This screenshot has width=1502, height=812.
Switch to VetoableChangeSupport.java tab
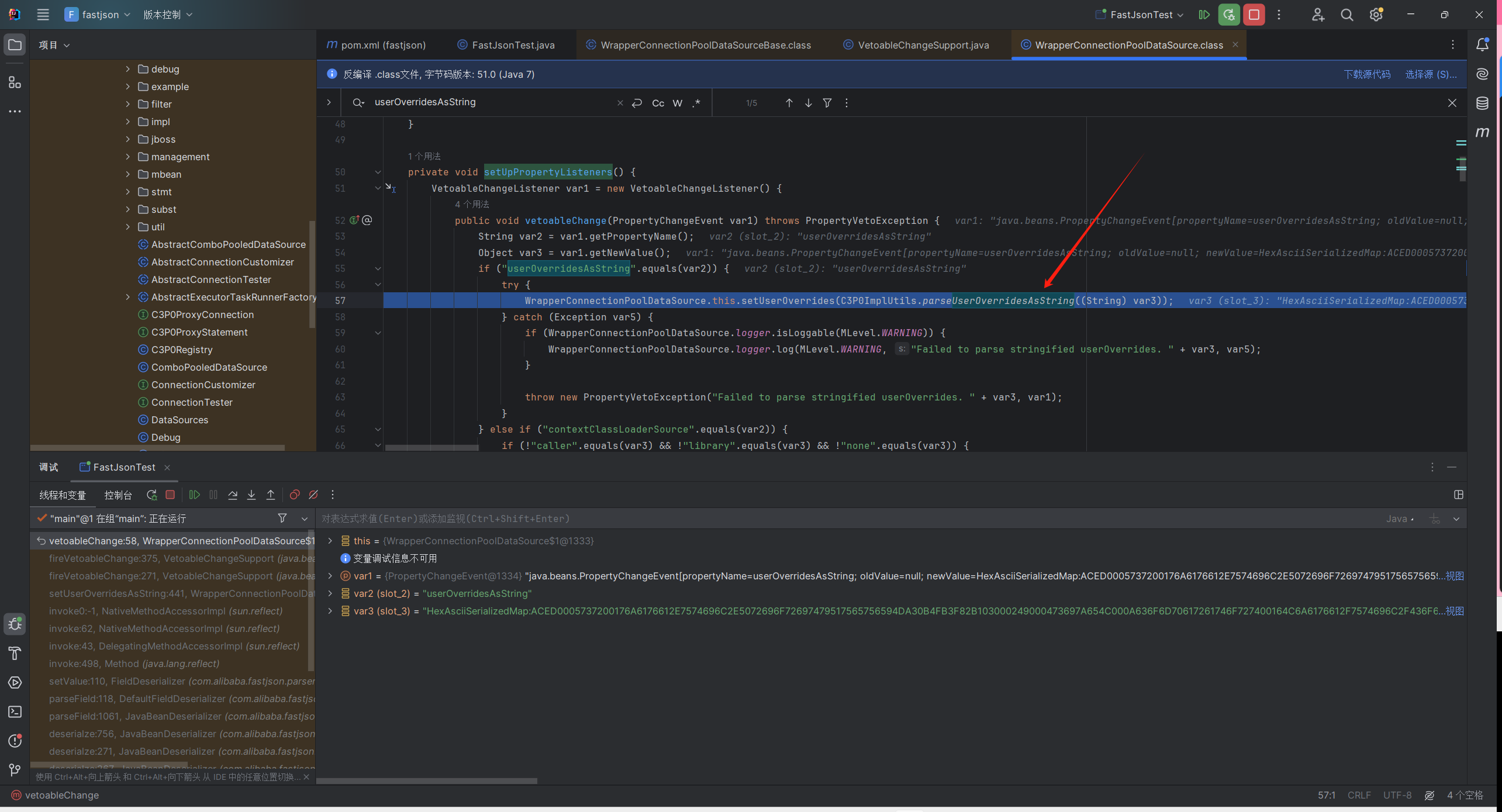tap(916, 45)
